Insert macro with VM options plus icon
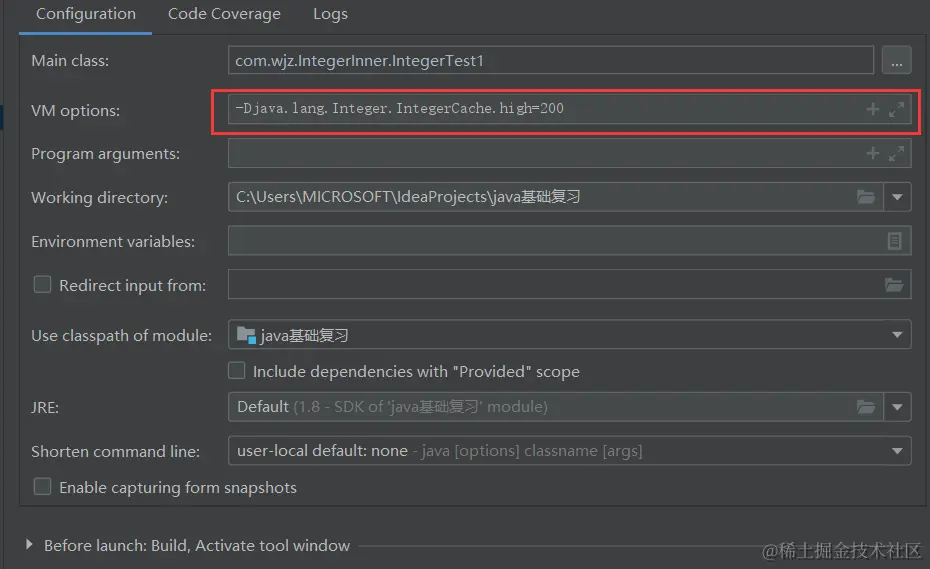This screenshot has height=569, width=930. tap(872, 109)
